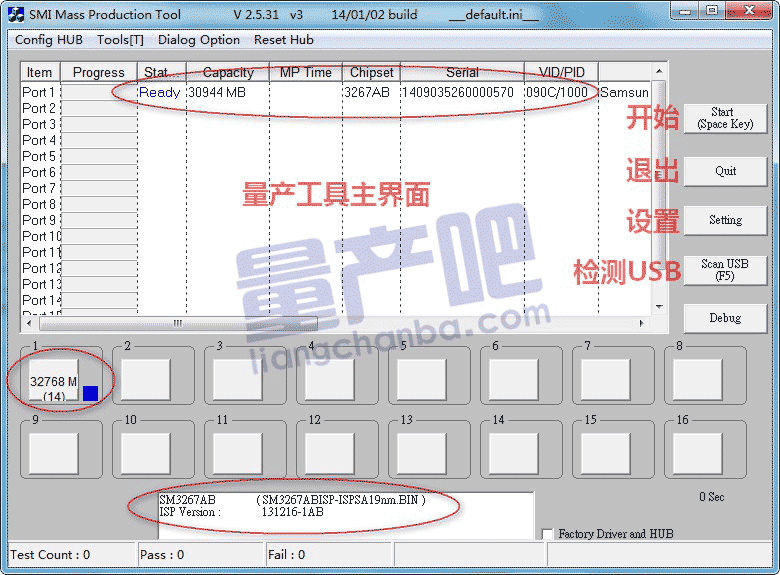Select empty port slot 9 box
780x575 pixels.
[x=54, y=453]
